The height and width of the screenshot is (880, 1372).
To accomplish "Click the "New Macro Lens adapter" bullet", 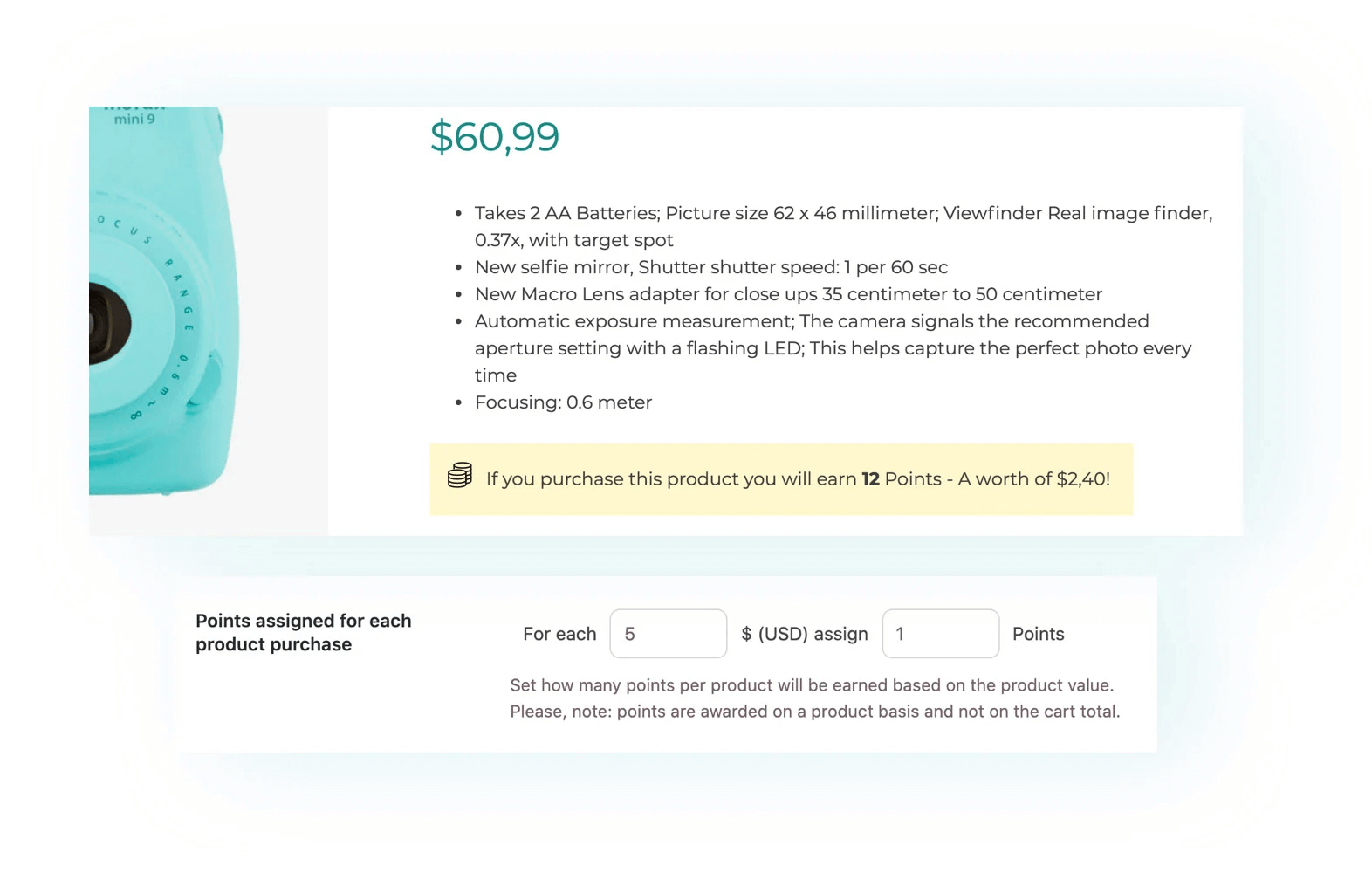I will pyautogui.click(x=788, y=294).
